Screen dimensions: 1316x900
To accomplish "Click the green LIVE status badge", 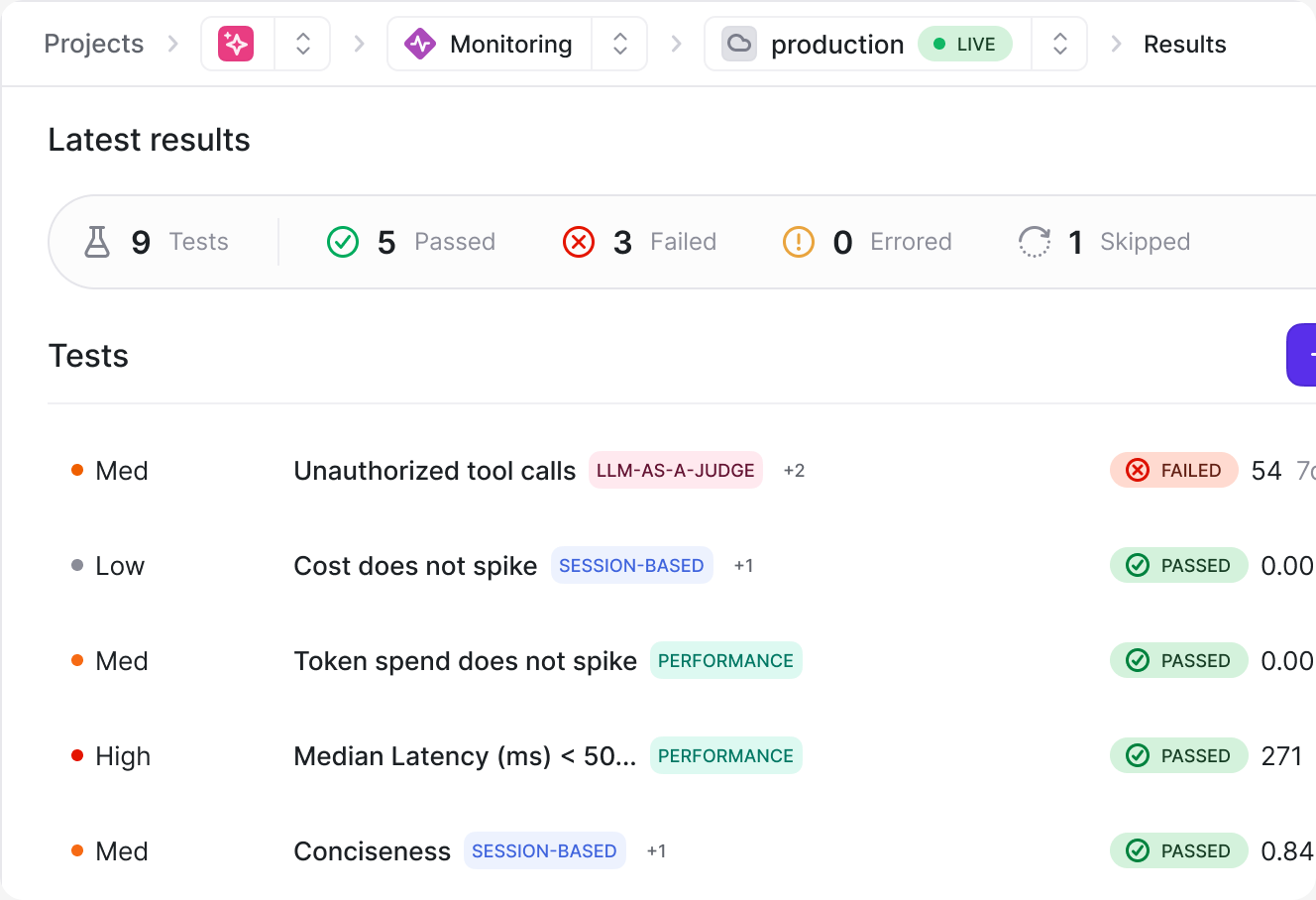I will coord(965,44).
